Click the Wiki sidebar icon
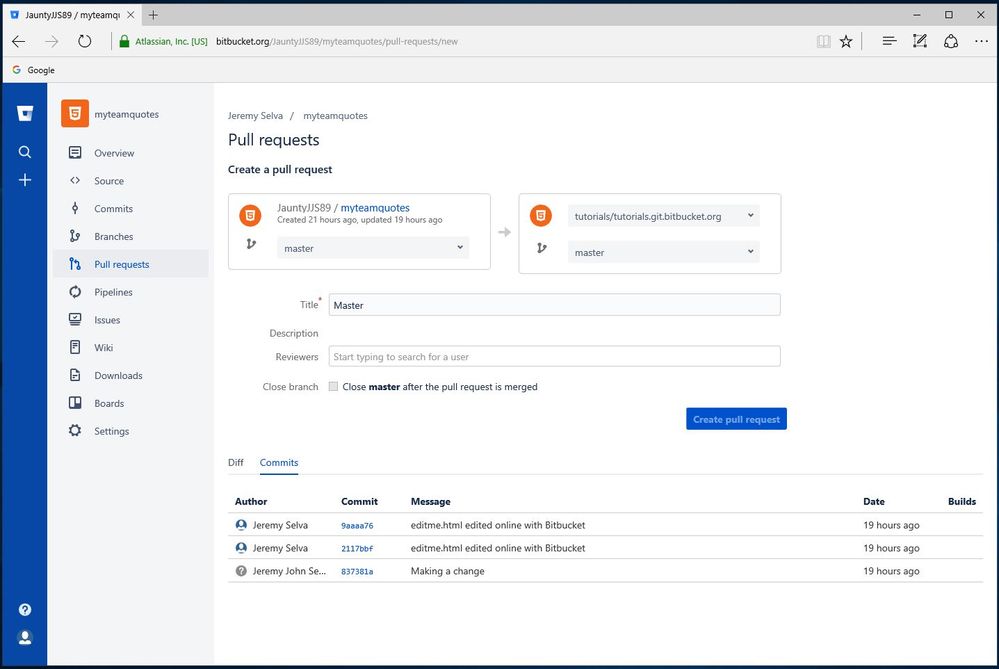Screen dimensions: 999x669 tap(75, 347)
